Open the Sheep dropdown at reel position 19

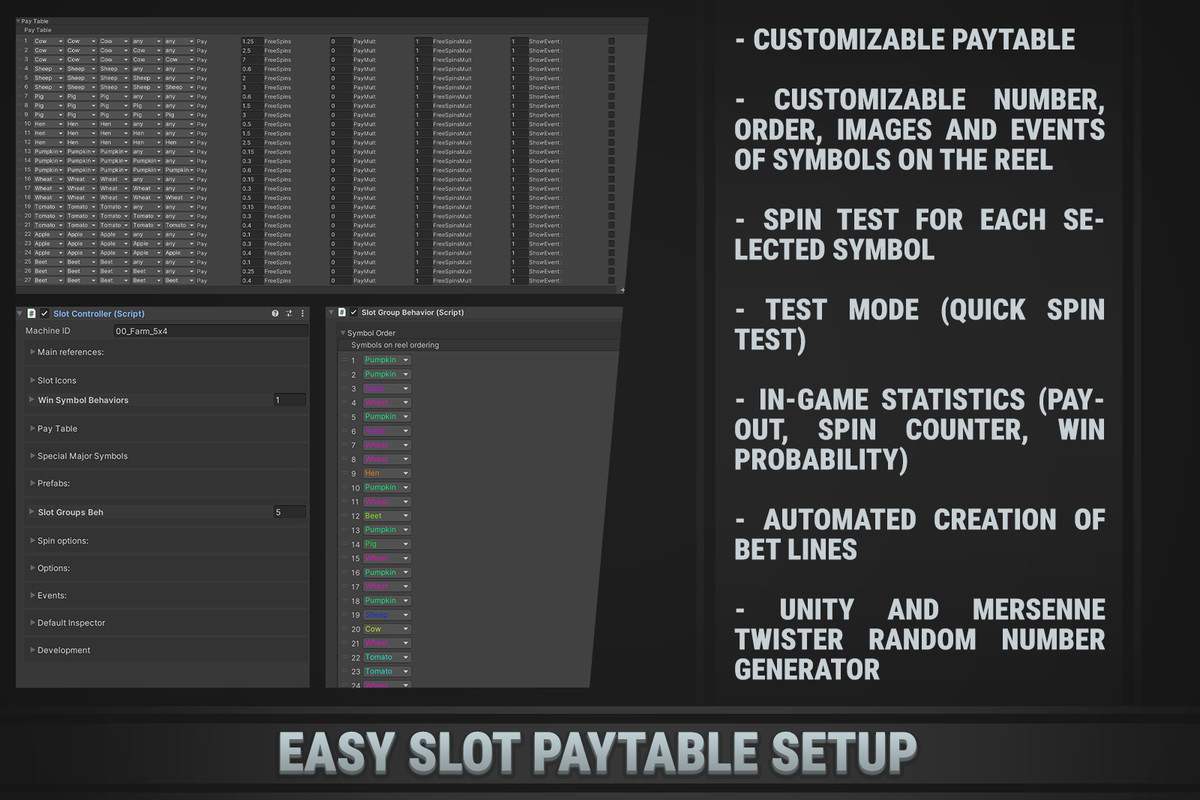(386, 615)
